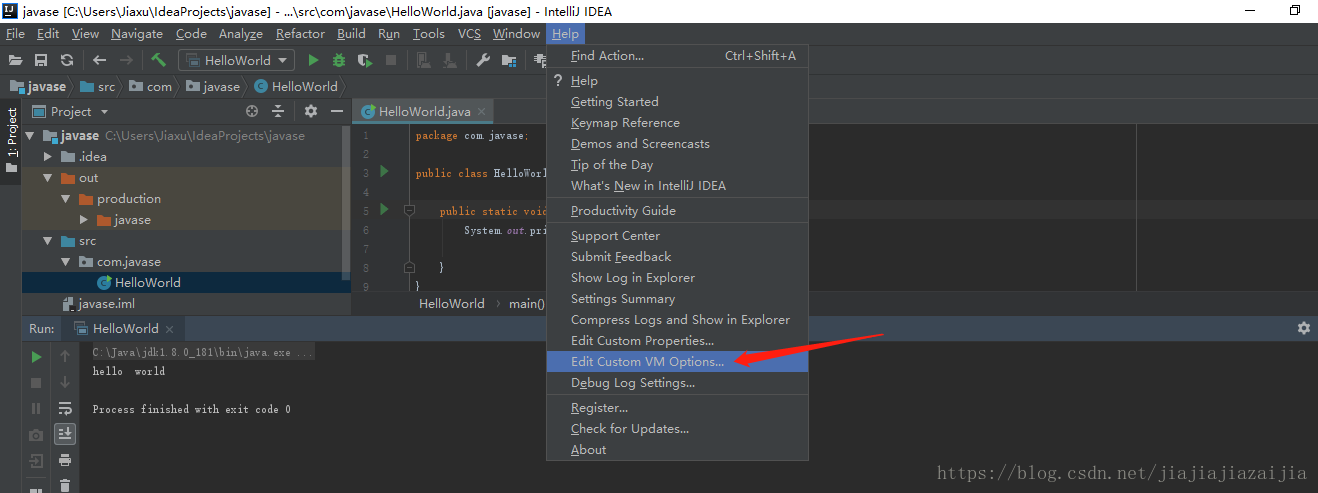Debug HelloWorld with the green bug icon

pos(339,60)
